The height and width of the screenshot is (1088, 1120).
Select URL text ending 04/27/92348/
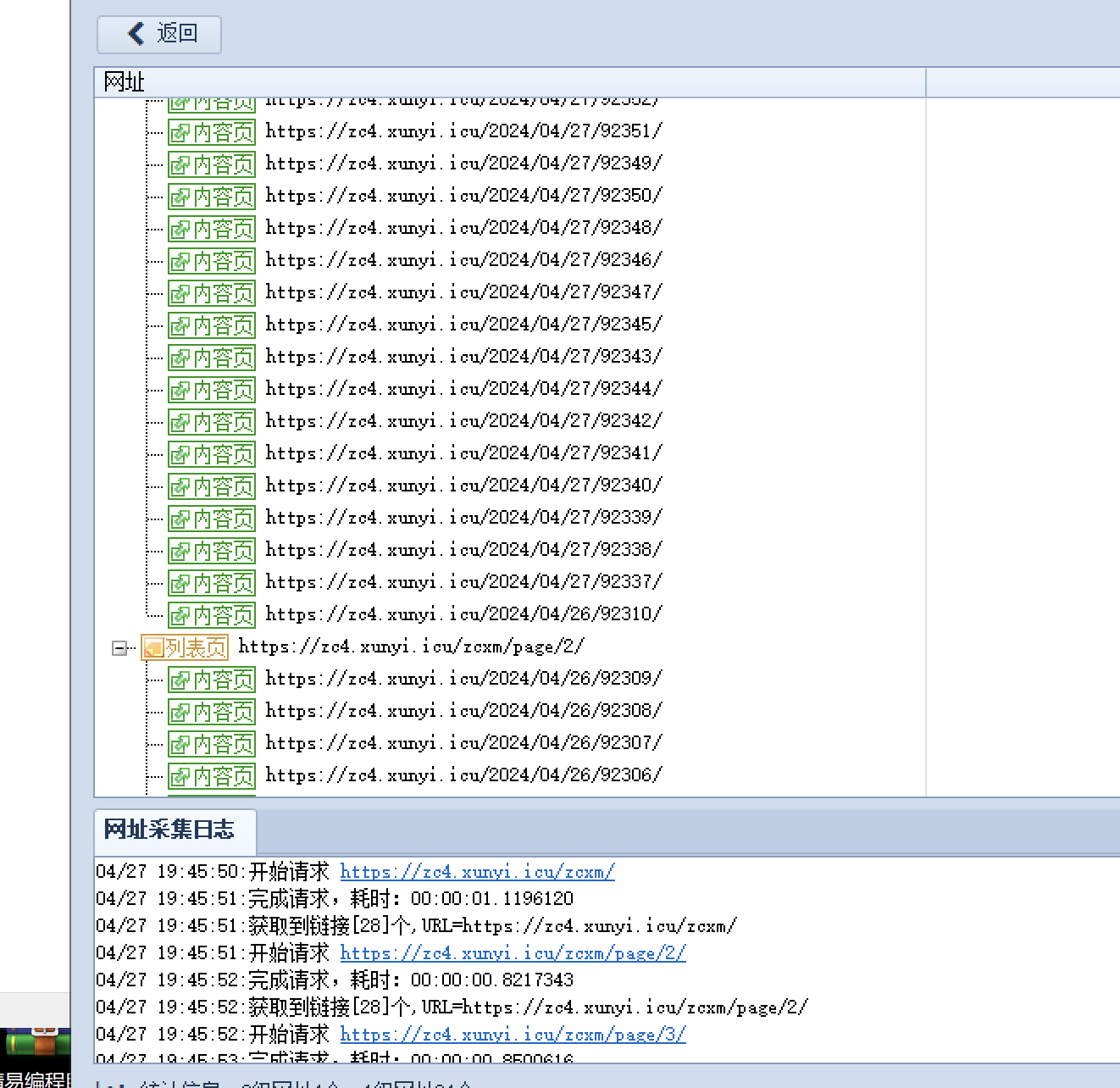pos(463,228)
